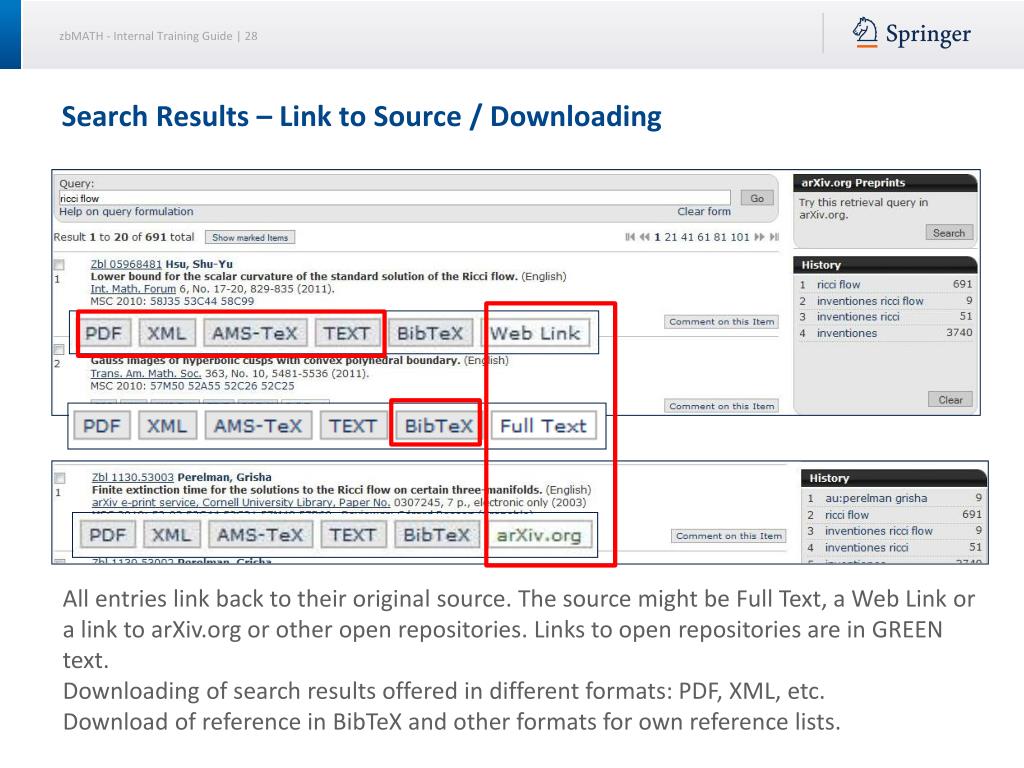Jump to last results page icon
Image resolution: width=1024 pixels, height=768 pixels.
pyautogui.click(x=774, y=237)
